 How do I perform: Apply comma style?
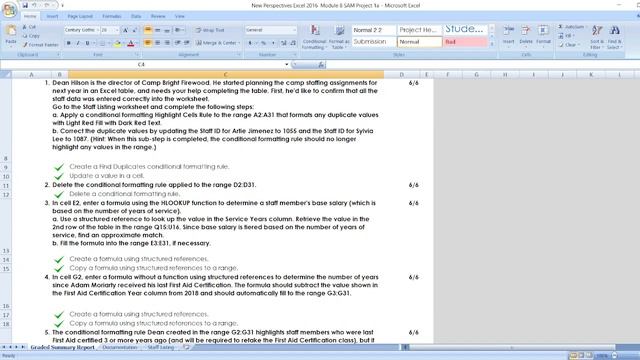coord(273,43)
